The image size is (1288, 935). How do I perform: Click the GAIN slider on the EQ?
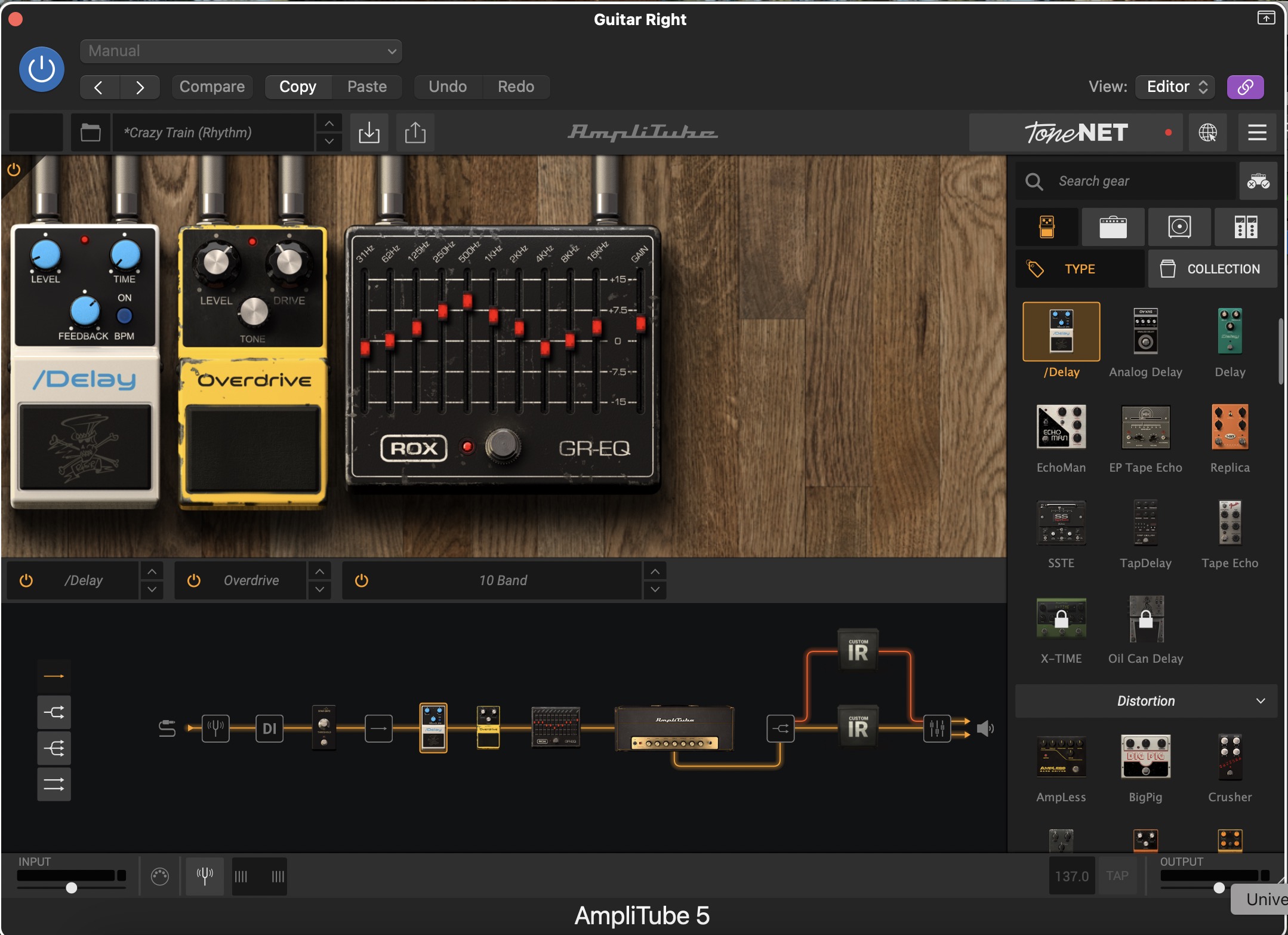pyautogui.click(x=640, y=324)
